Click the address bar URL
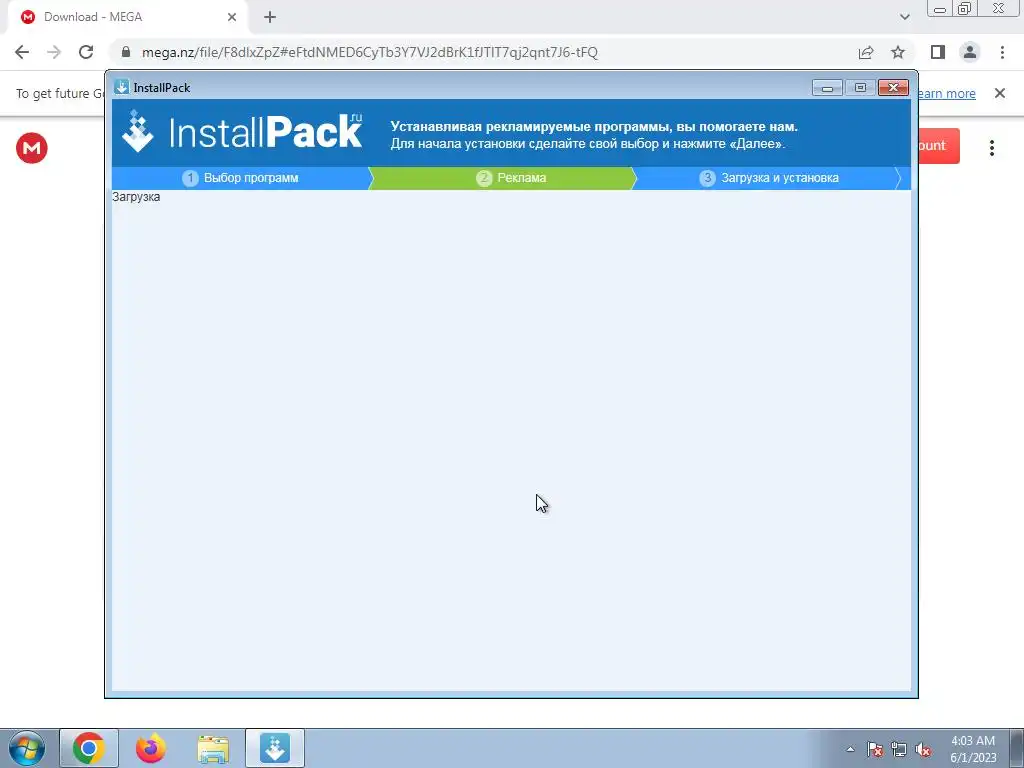 point(370,52)
